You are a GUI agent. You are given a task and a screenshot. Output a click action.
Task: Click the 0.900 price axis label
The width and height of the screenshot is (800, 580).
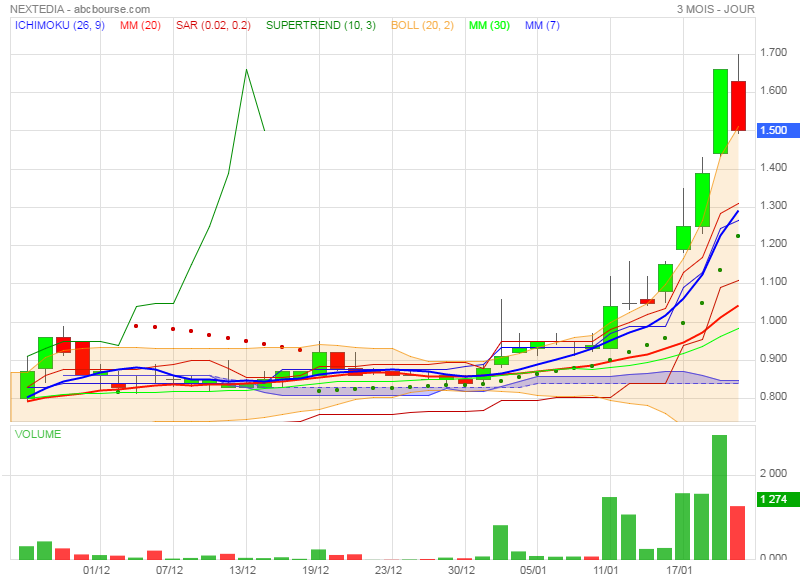tap(773, 359)
